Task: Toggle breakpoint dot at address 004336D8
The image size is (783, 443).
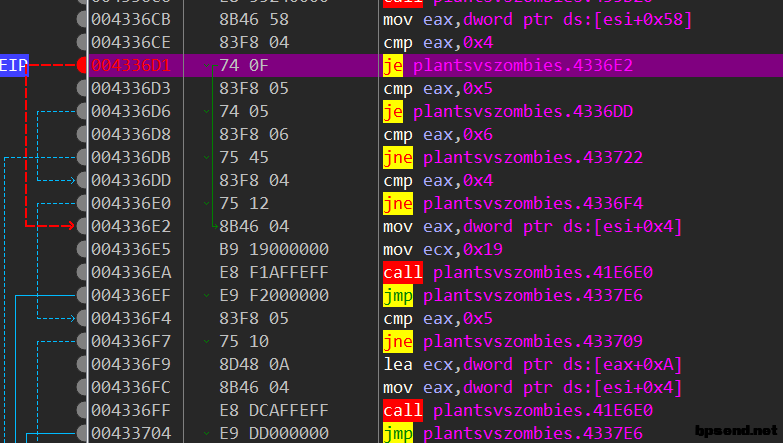Action: click(x=82, y=134)
